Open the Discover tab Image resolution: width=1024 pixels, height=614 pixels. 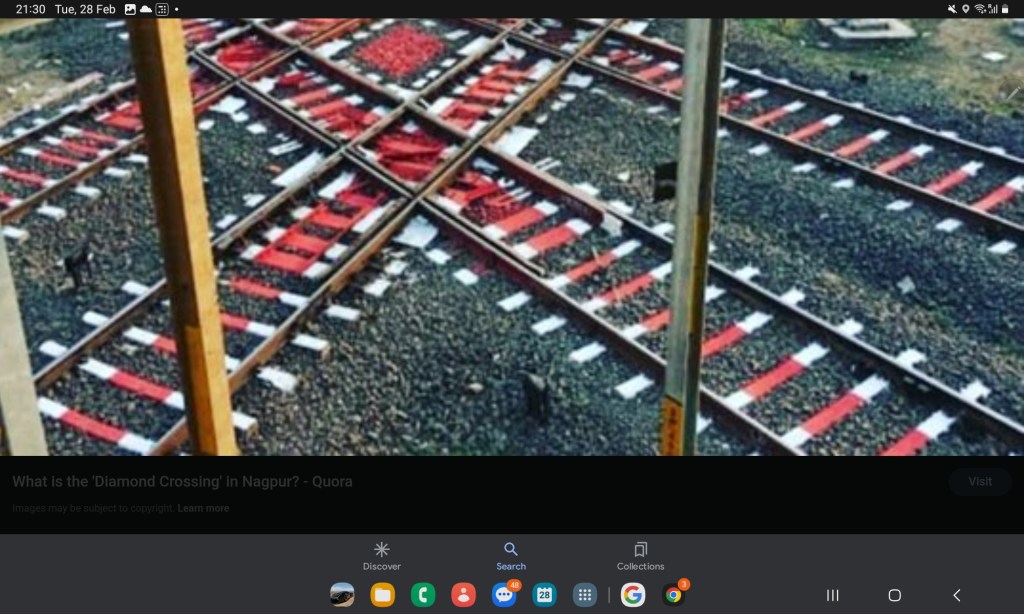point(381,556)
